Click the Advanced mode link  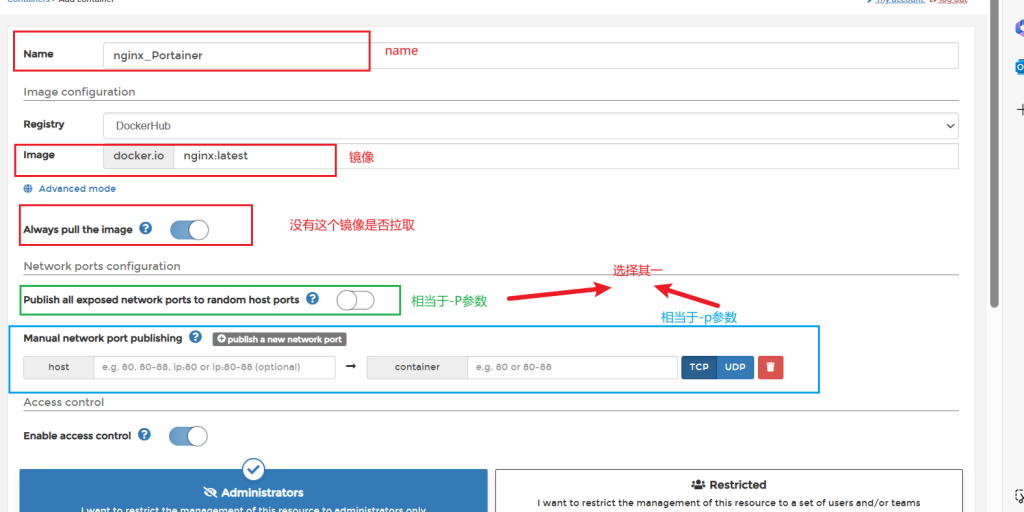point(77,188)
